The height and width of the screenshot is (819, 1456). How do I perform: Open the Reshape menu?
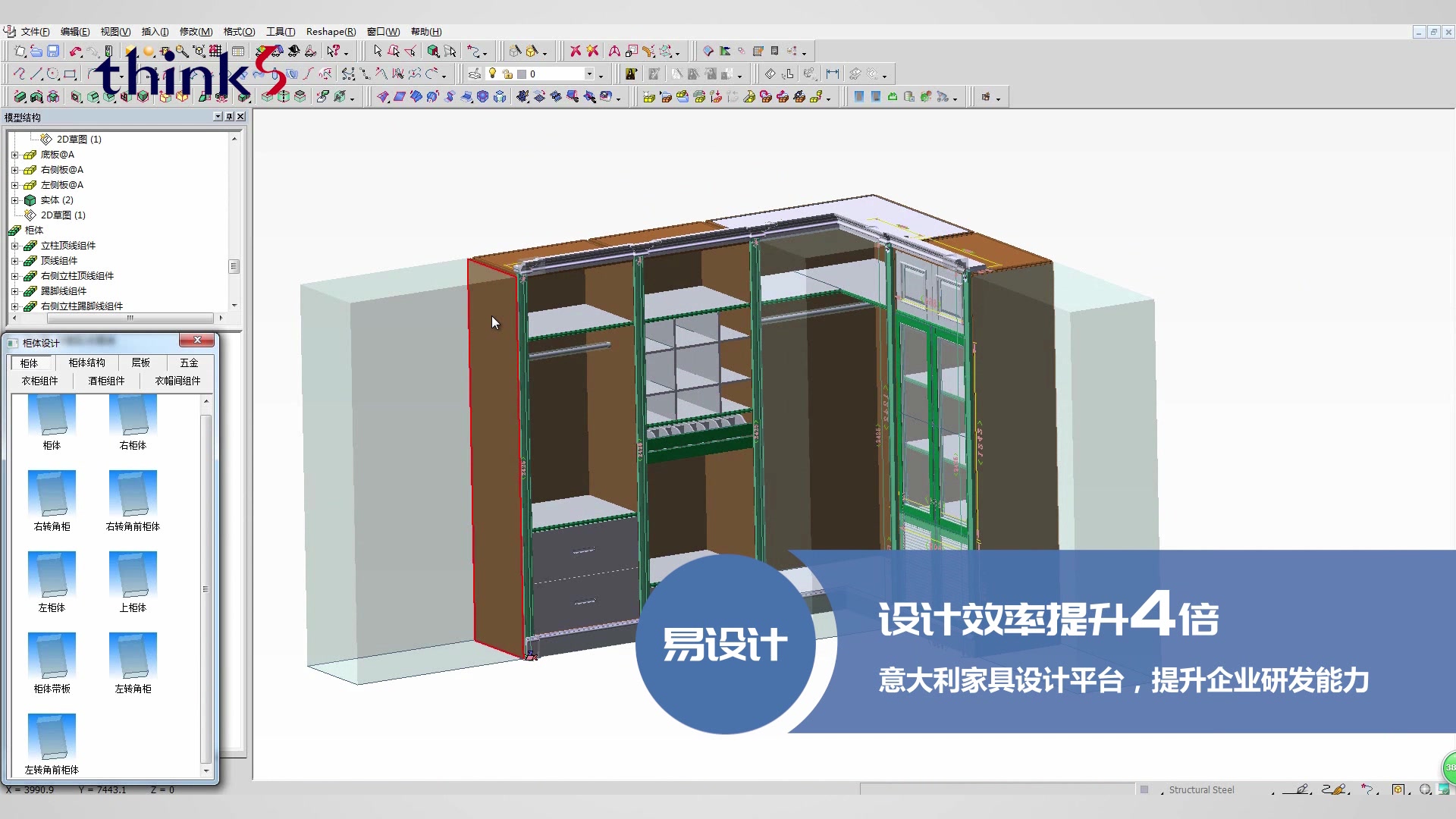click(331, 32)
